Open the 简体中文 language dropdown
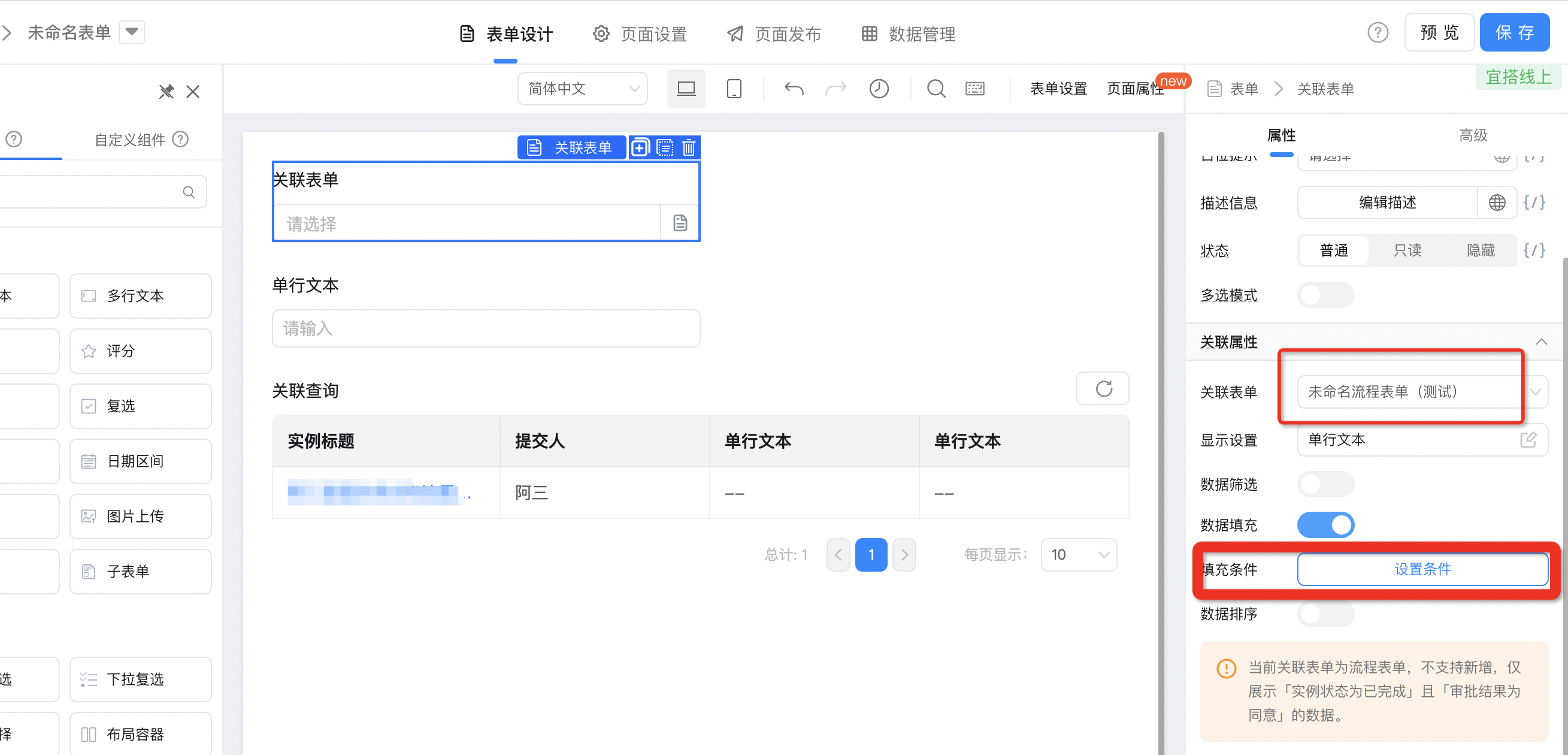Image resolution: width=1568 pixels, height=755 pixels. [x=583, y=89]
